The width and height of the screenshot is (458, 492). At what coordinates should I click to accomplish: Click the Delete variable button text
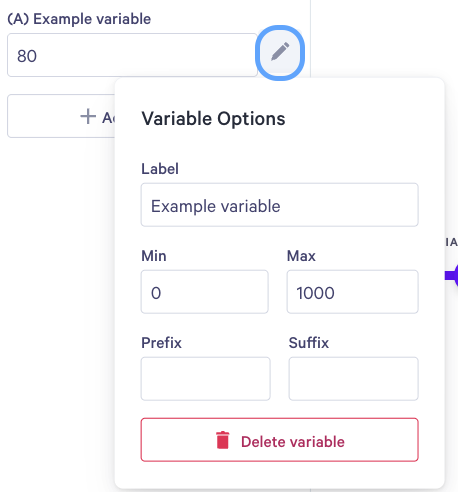tap(293, 442)
